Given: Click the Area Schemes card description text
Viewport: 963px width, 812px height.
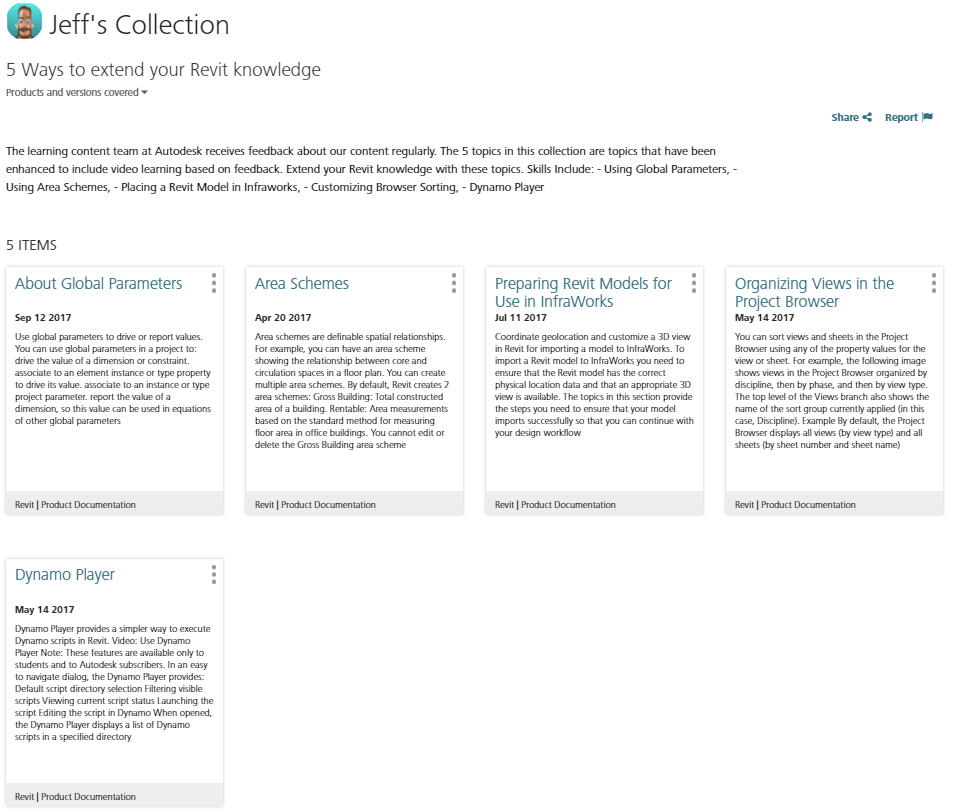Looking at the screenshot, I should tap(353, 391).
